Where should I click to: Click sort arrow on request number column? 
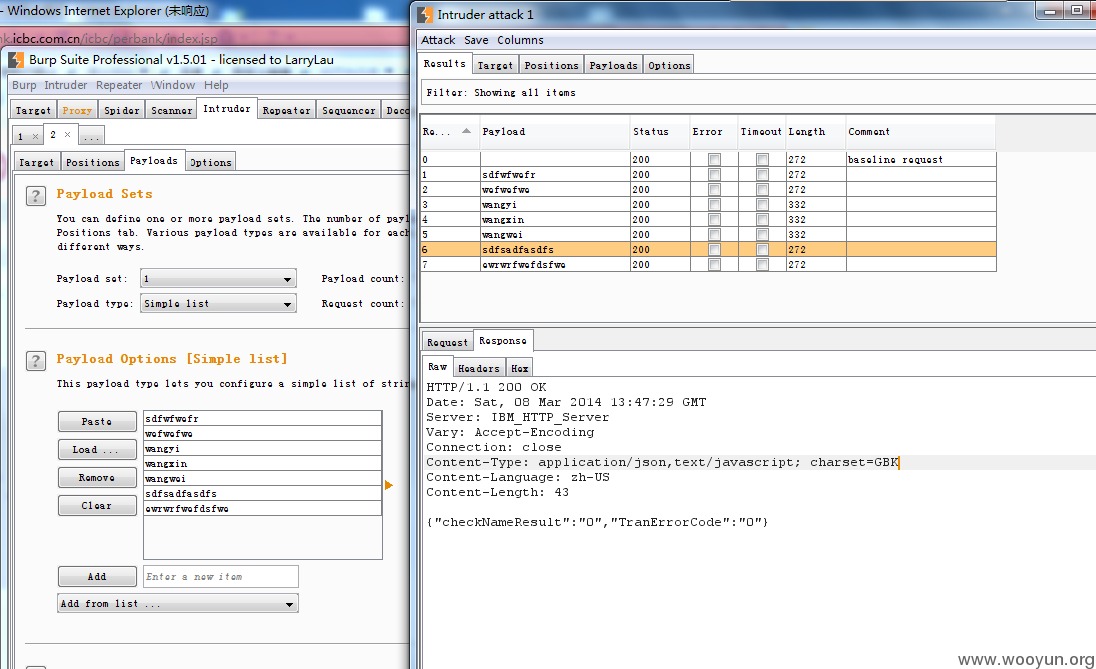click(466, 131)
